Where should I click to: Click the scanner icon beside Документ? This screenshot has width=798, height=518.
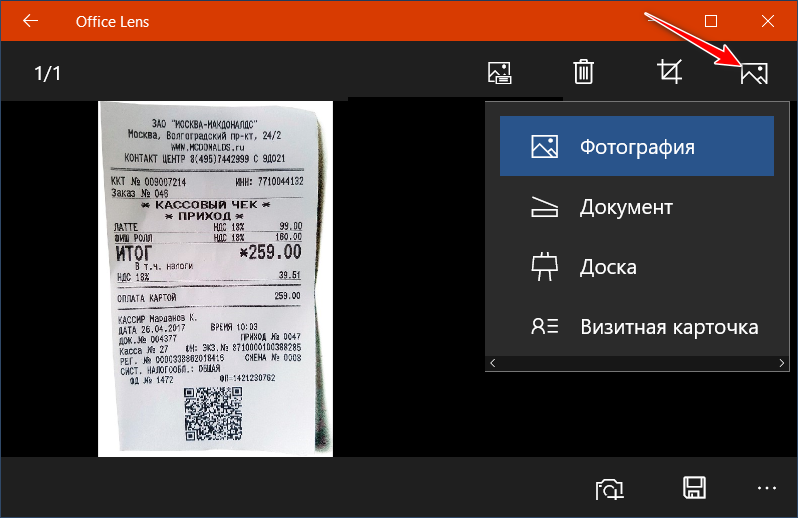pos(544,207)
